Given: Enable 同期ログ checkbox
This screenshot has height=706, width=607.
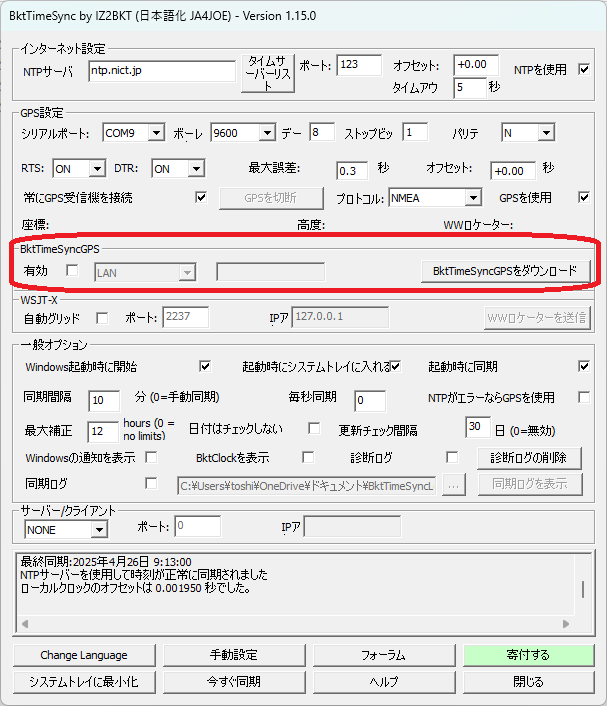Looking at the screenshot, I should (151, 483).
